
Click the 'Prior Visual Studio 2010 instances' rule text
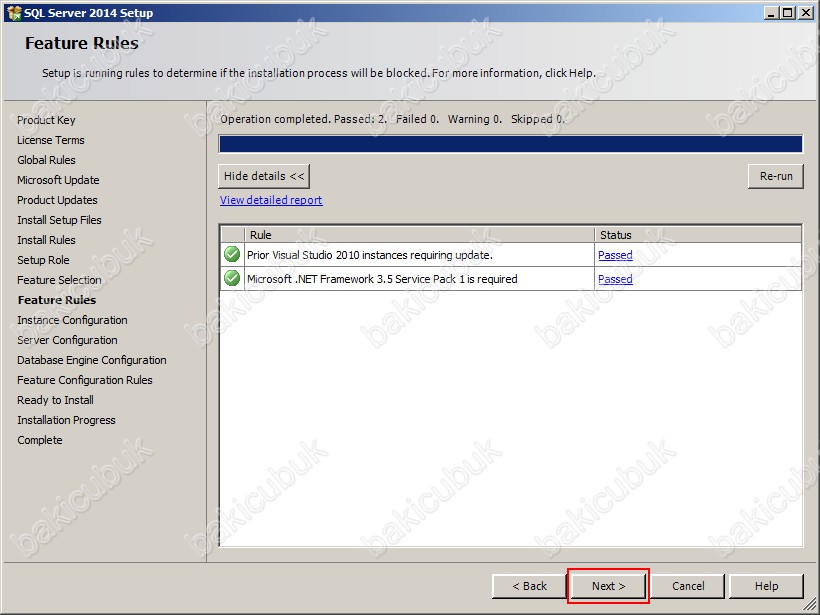pos(370,255)
